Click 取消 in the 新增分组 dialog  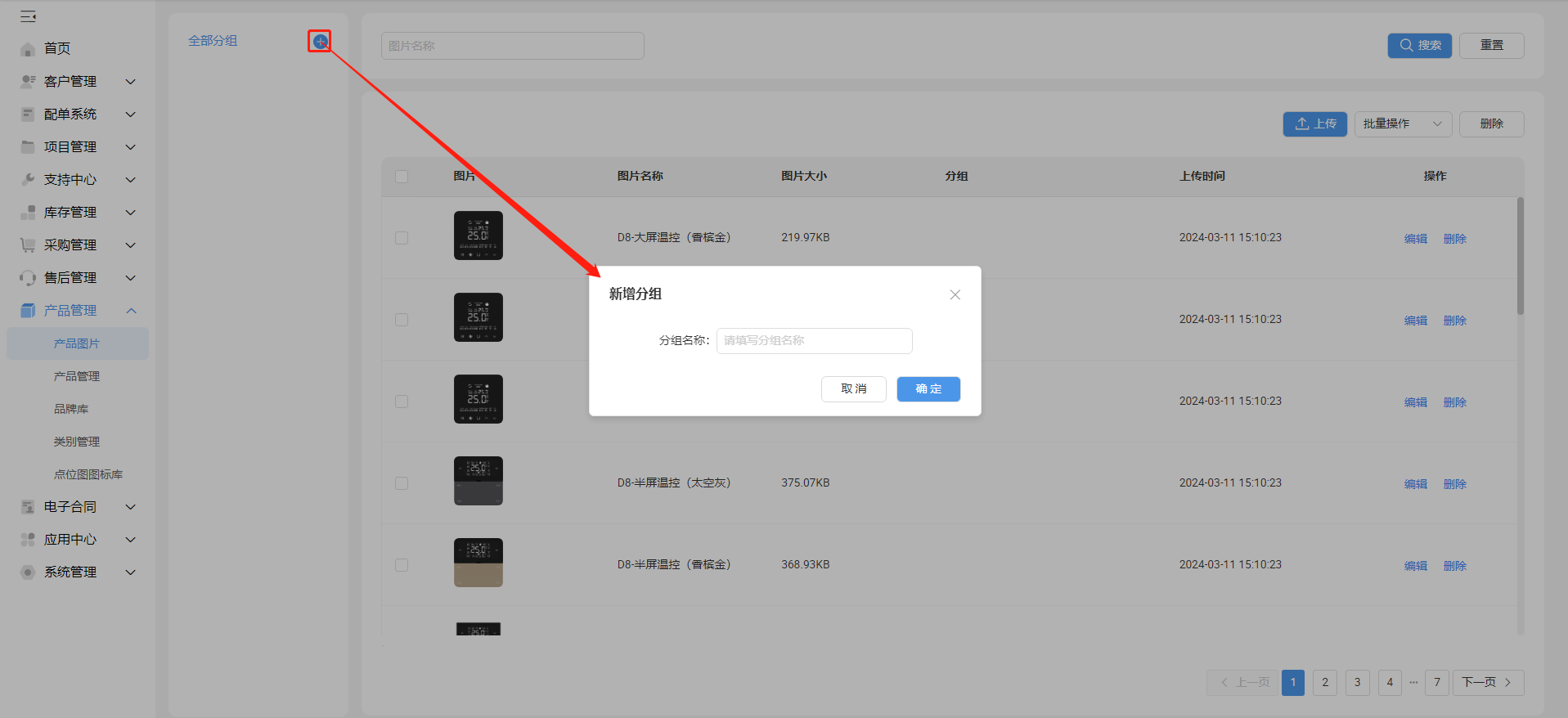click(853, 389)
